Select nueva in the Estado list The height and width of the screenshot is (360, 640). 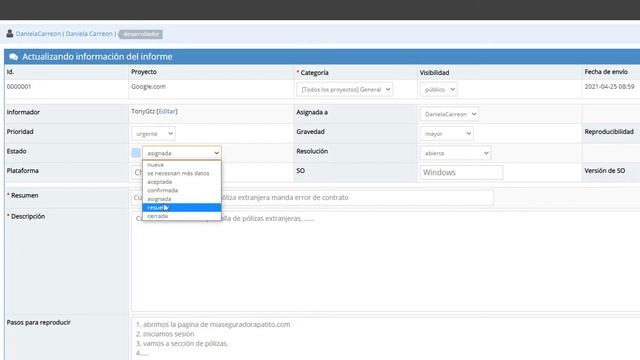tap(182, 165)
